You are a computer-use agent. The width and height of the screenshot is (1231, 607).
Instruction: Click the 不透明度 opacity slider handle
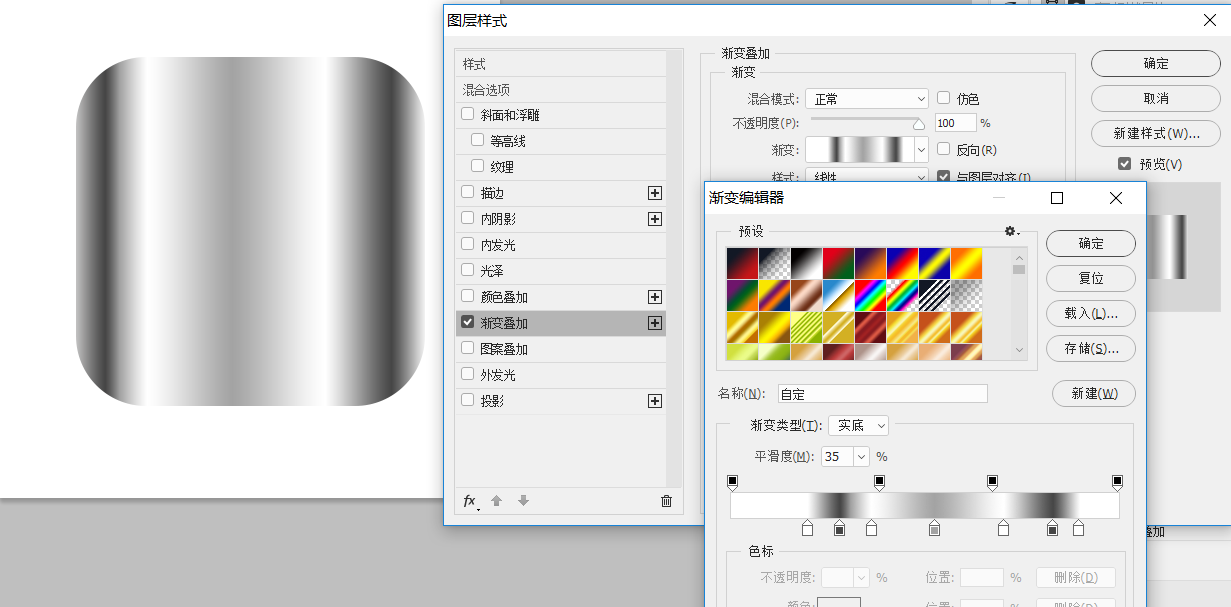click(x=918, y=125)
